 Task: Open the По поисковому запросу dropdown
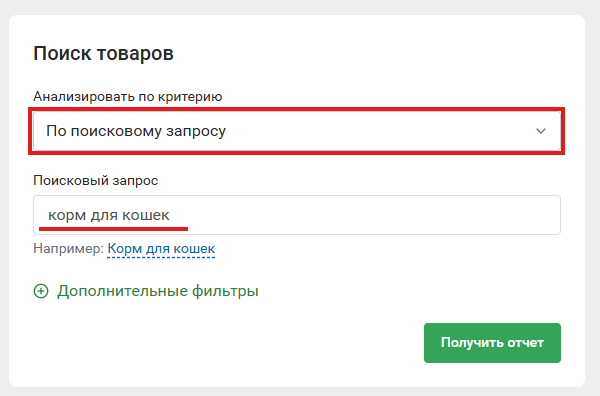297,131
